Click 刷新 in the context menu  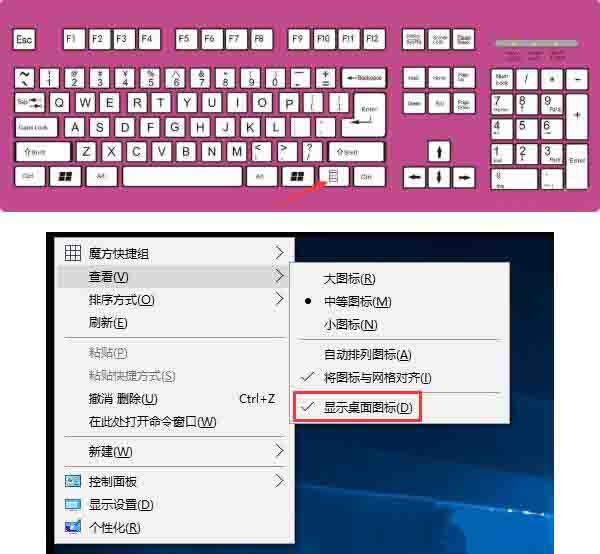click(108, 322)
